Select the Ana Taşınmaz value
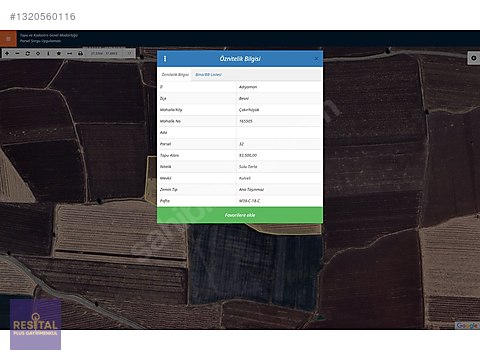The image size is (480, 360). coord(251,189)
